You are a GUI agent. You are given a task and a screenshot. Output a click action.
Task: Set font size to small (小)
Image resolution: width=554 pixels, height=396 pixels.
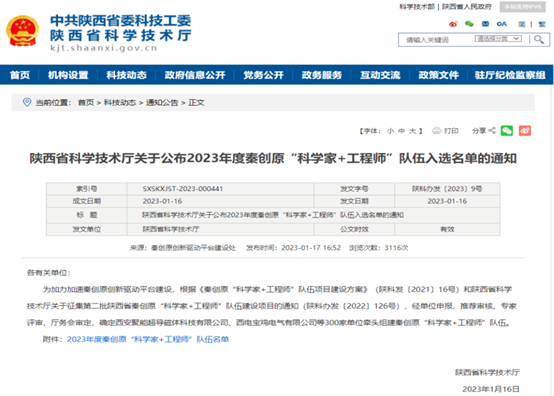coord(390,131)
